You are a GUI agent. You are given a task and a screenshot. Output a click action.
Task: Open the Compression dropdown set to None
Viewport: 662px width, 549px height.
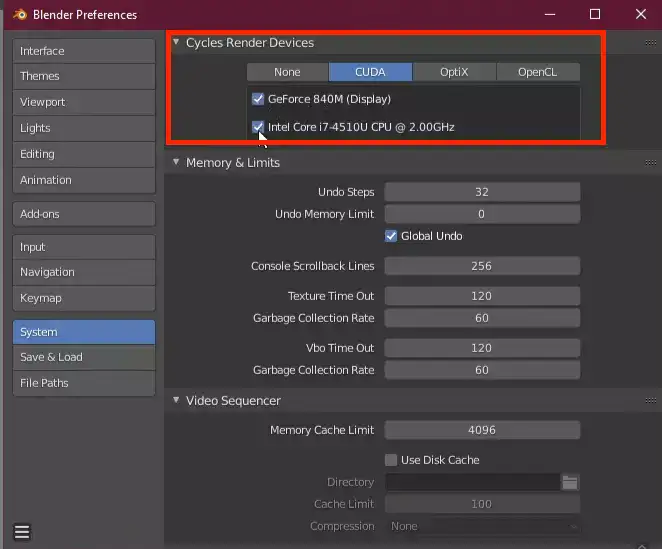click(483, 526)
